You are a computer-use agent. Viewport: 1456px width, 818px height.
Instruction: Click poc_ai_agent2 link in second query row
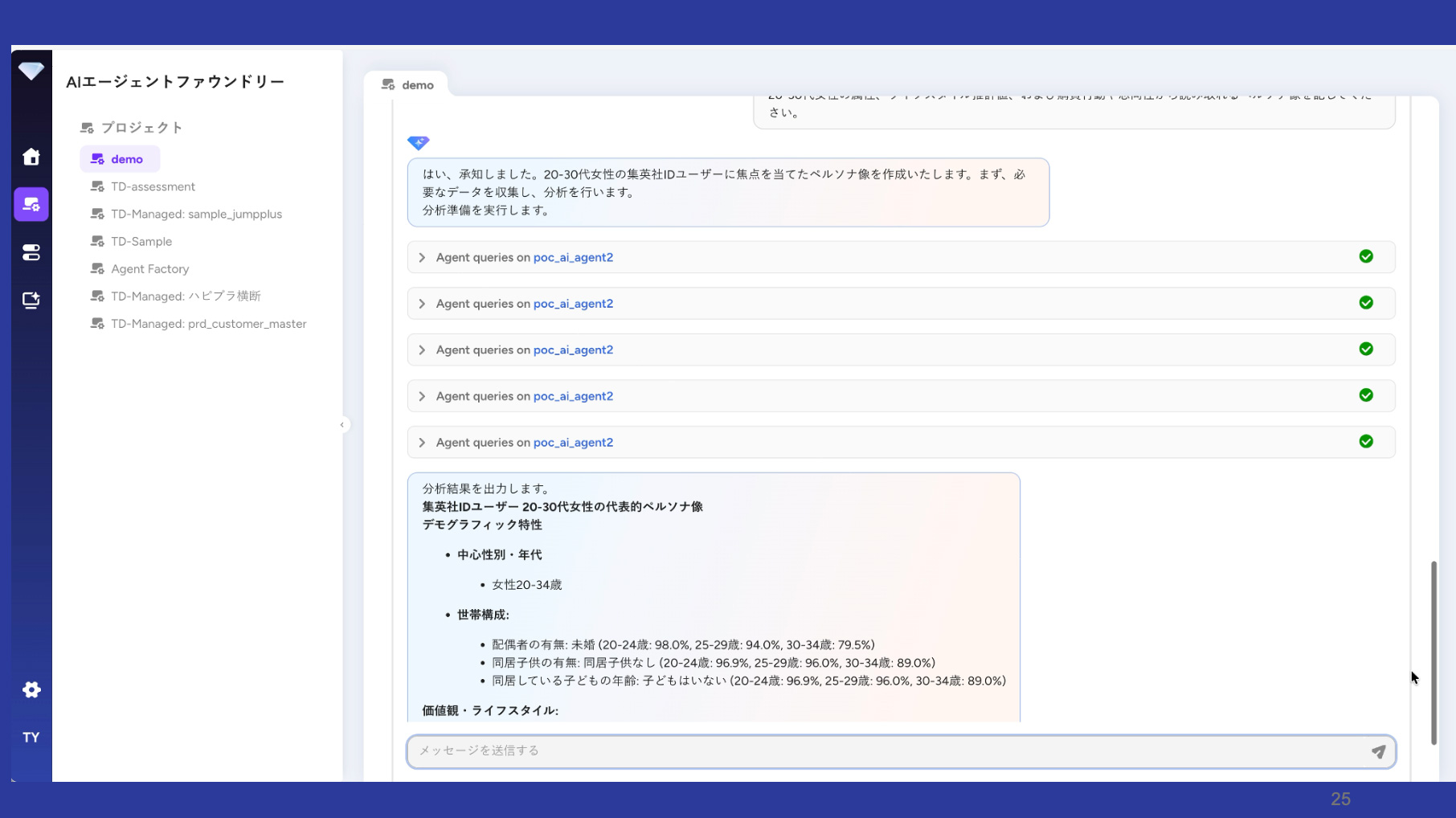573,304
